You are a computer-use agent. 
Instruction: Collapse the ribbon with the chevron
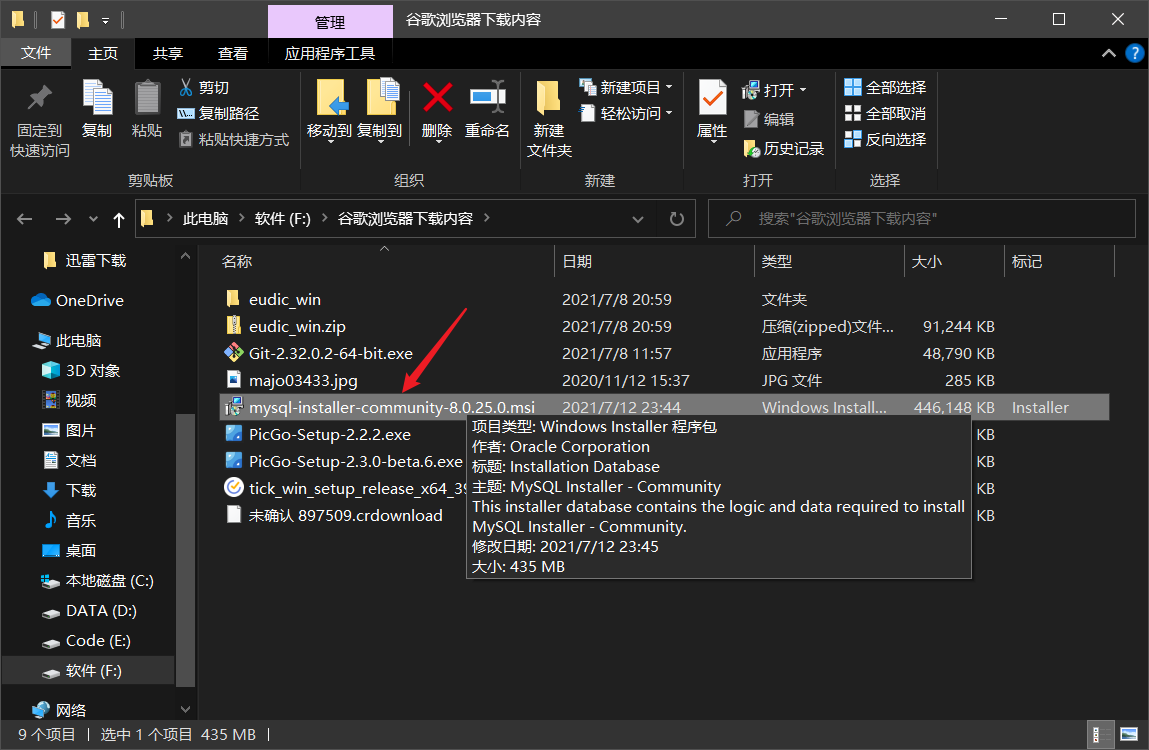tap(1109, 53)
